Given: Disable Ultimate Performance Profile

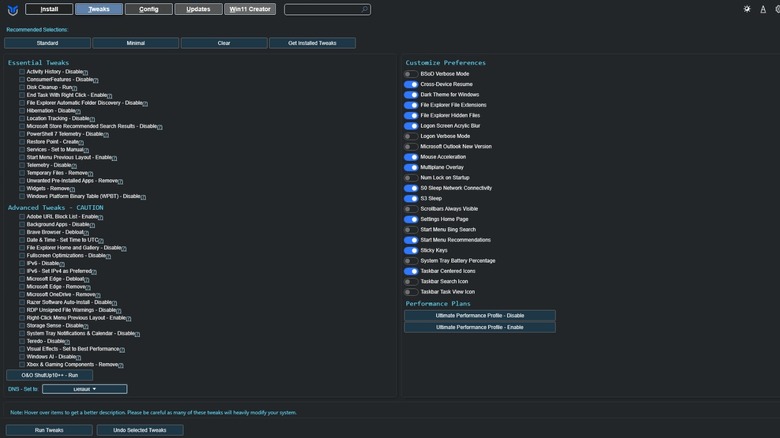Looking at the screenshot, I should pyautogui.click(x=480, y=316).
